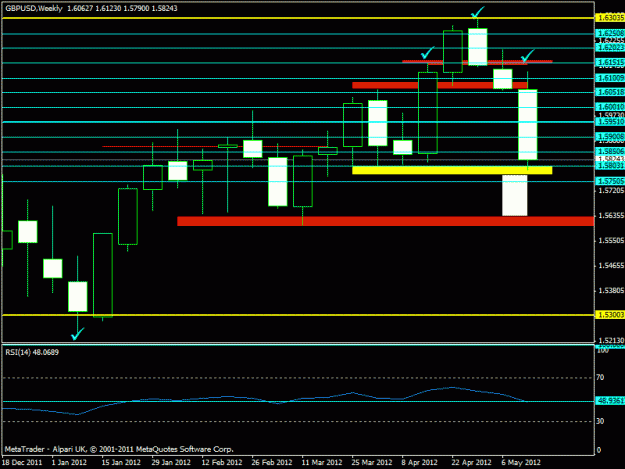Click the MetaTrader Alpari UK copyright text

coord(119,449)
